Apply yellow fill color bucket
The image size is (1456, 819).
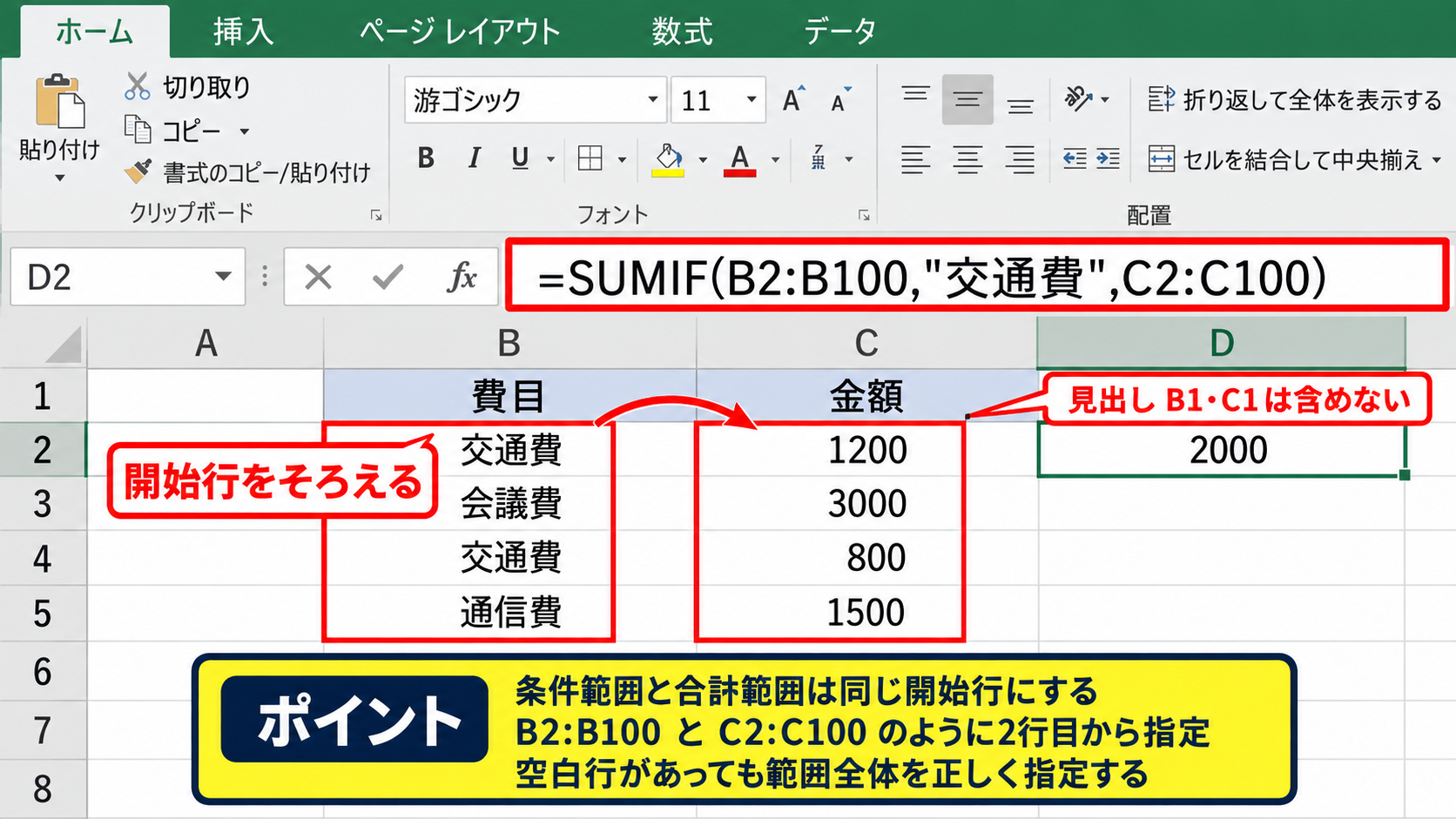[669, 159]
